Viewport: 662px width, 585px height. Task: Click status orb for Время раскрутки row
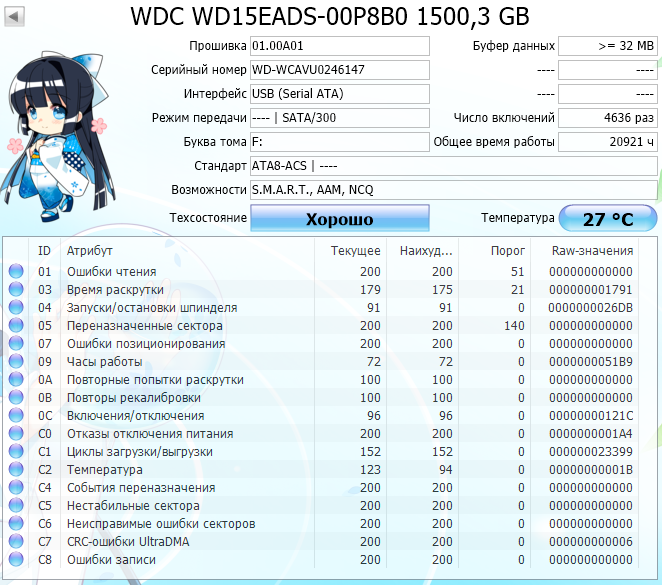click(16, 289)
